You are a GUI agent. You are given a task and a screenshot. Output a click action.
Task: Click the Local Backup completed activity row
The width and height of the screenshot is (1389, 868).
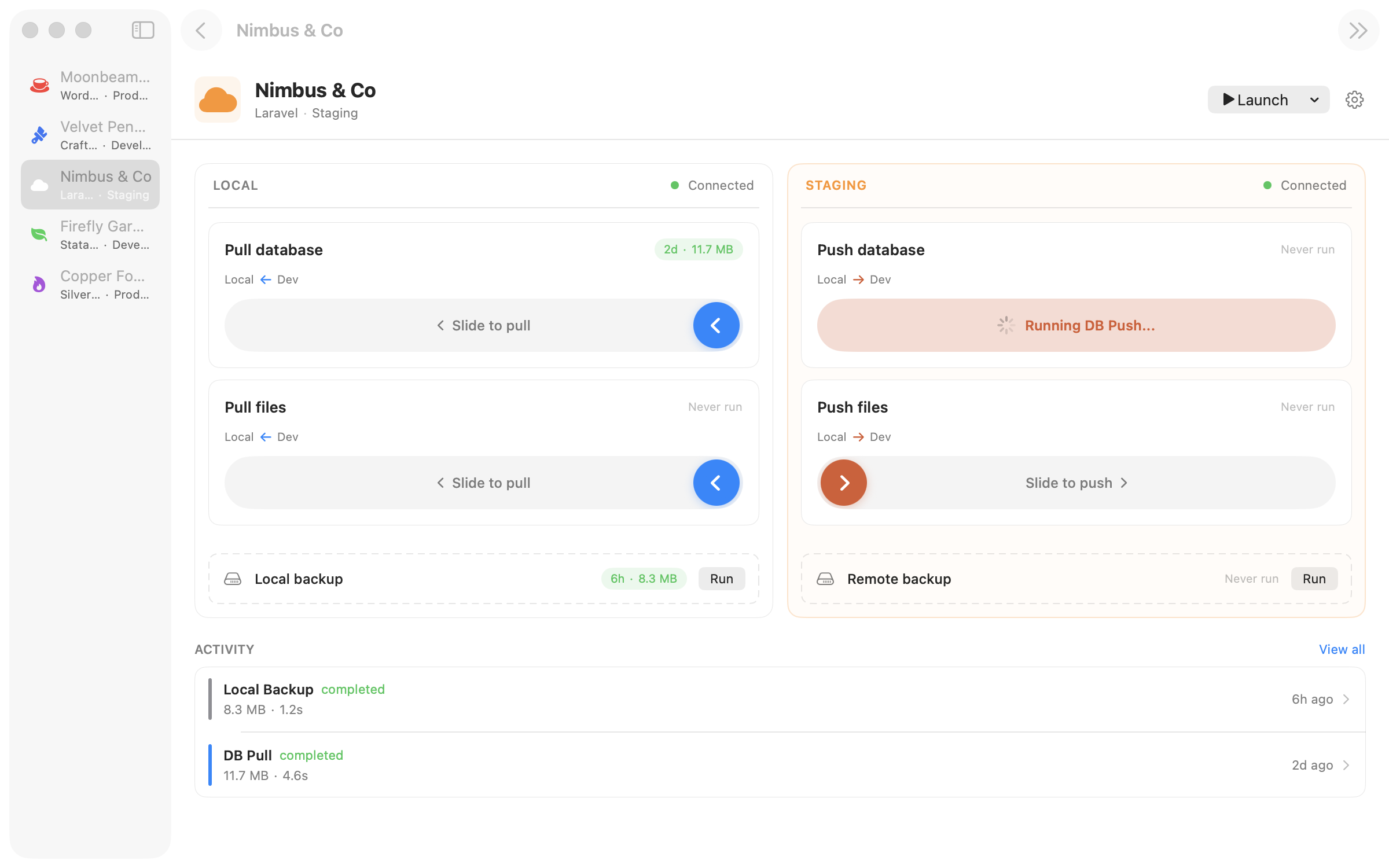780,699
